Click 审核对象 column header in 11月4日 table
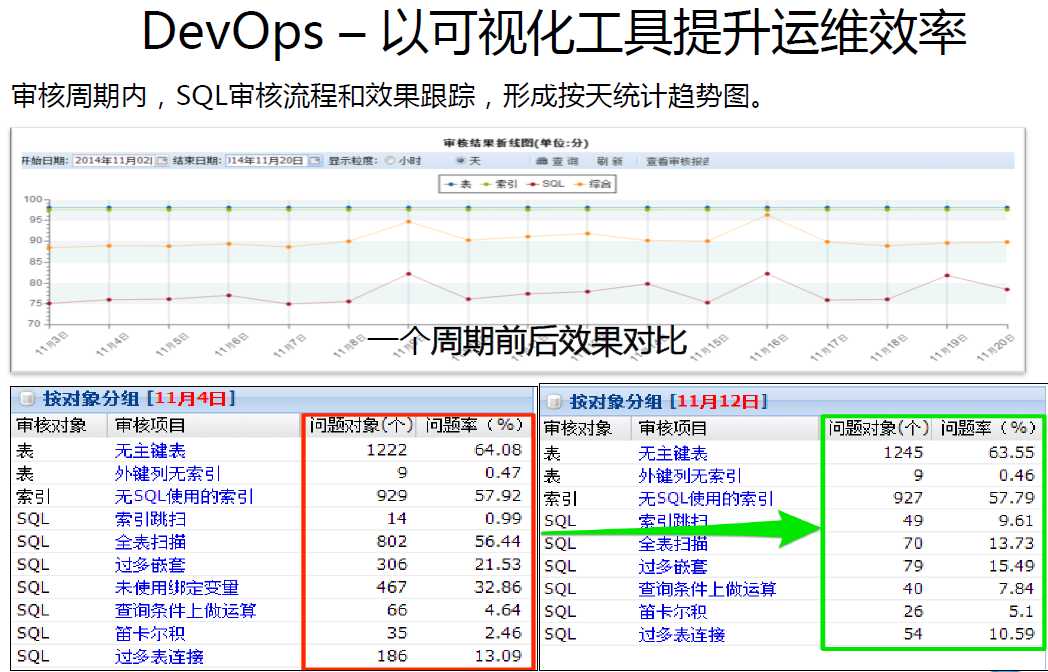Viewport: 1048px width, 672px height. pos(51,425)
